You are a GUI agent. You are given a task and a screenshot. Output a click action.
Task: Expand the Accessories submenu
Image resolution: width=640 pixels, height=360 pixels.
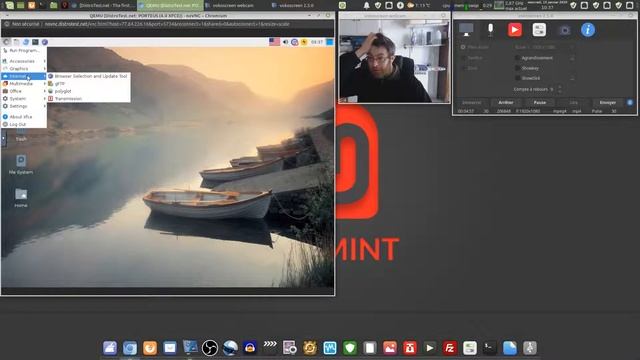[x=24, y=61]
